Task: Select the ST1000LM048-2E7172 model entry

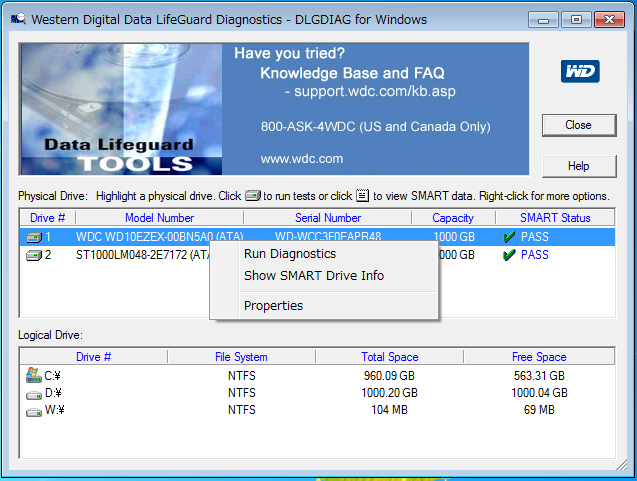Action: (x=142, y=255)
